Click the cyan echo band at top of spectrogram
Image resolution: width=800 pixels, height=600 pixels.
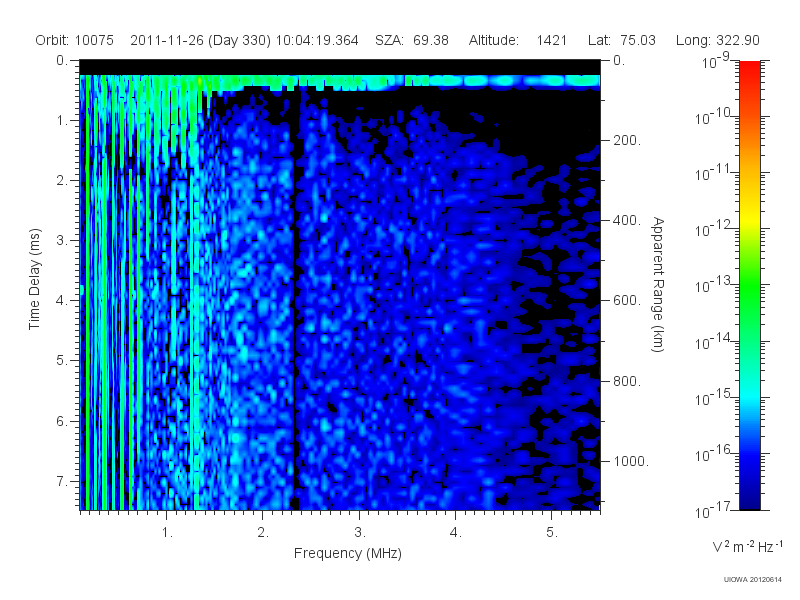point(340,82)
